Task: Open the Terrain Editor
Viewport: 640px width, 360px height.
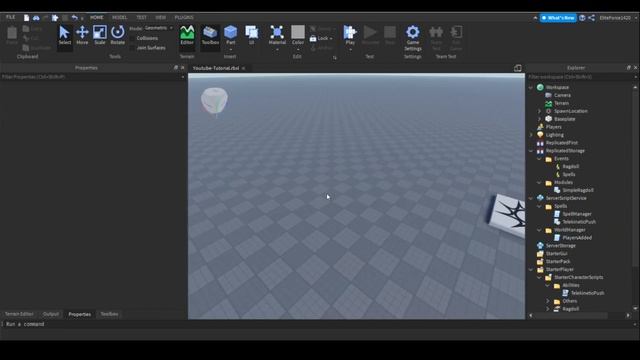Action: coord(187,36)
